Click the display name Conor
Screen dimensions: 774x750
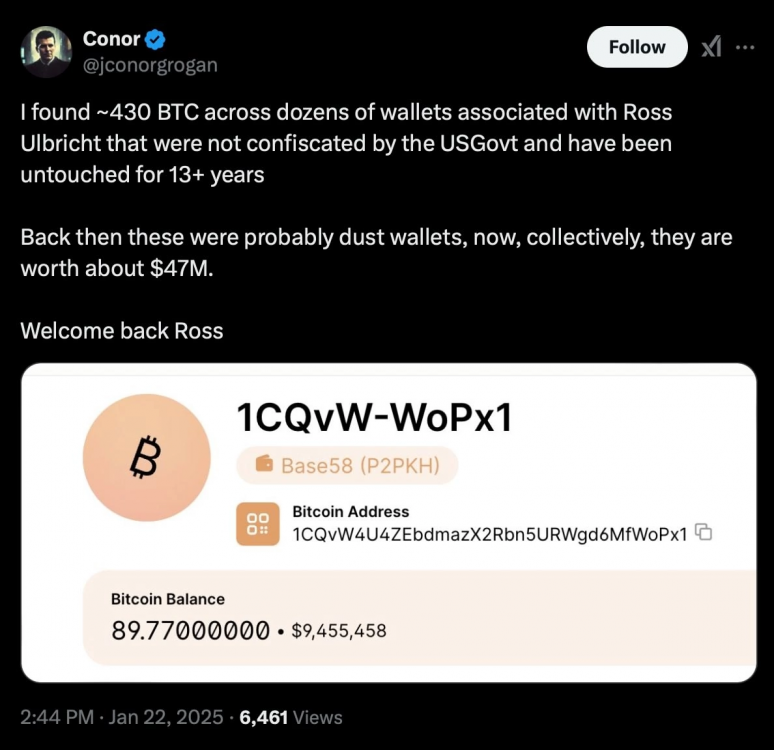[x=111, y=40]
